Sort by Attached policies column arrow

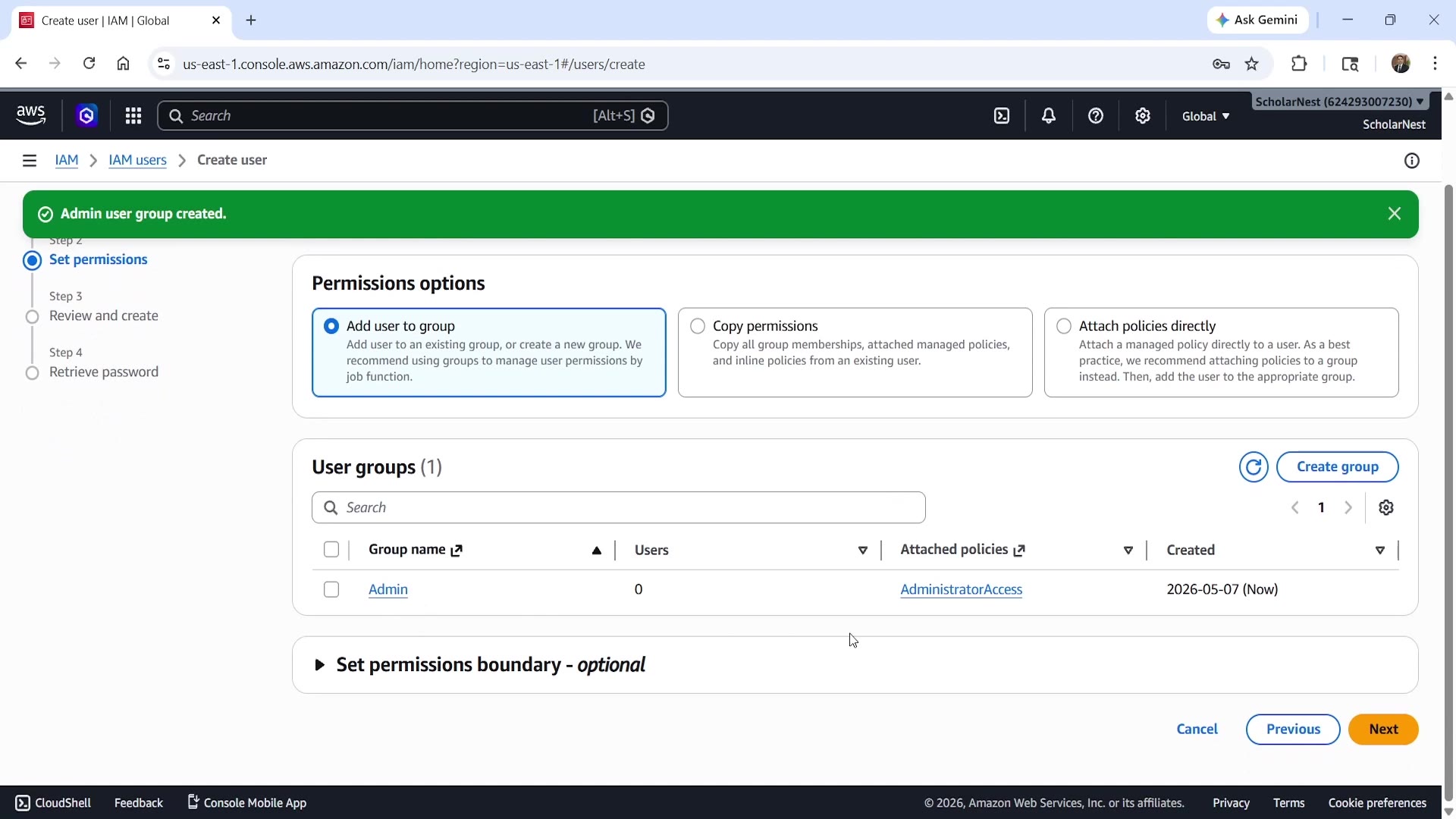pyautogui.click(x=1128, y=551)
